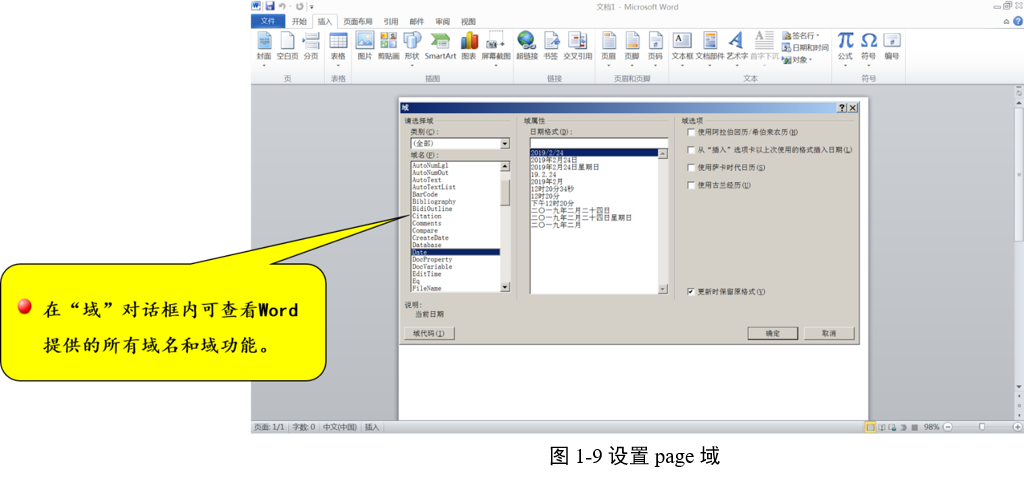This screenshot has width=1024, height=481.
Task: Click the 日期格式 input field
Action: [599, 143]
